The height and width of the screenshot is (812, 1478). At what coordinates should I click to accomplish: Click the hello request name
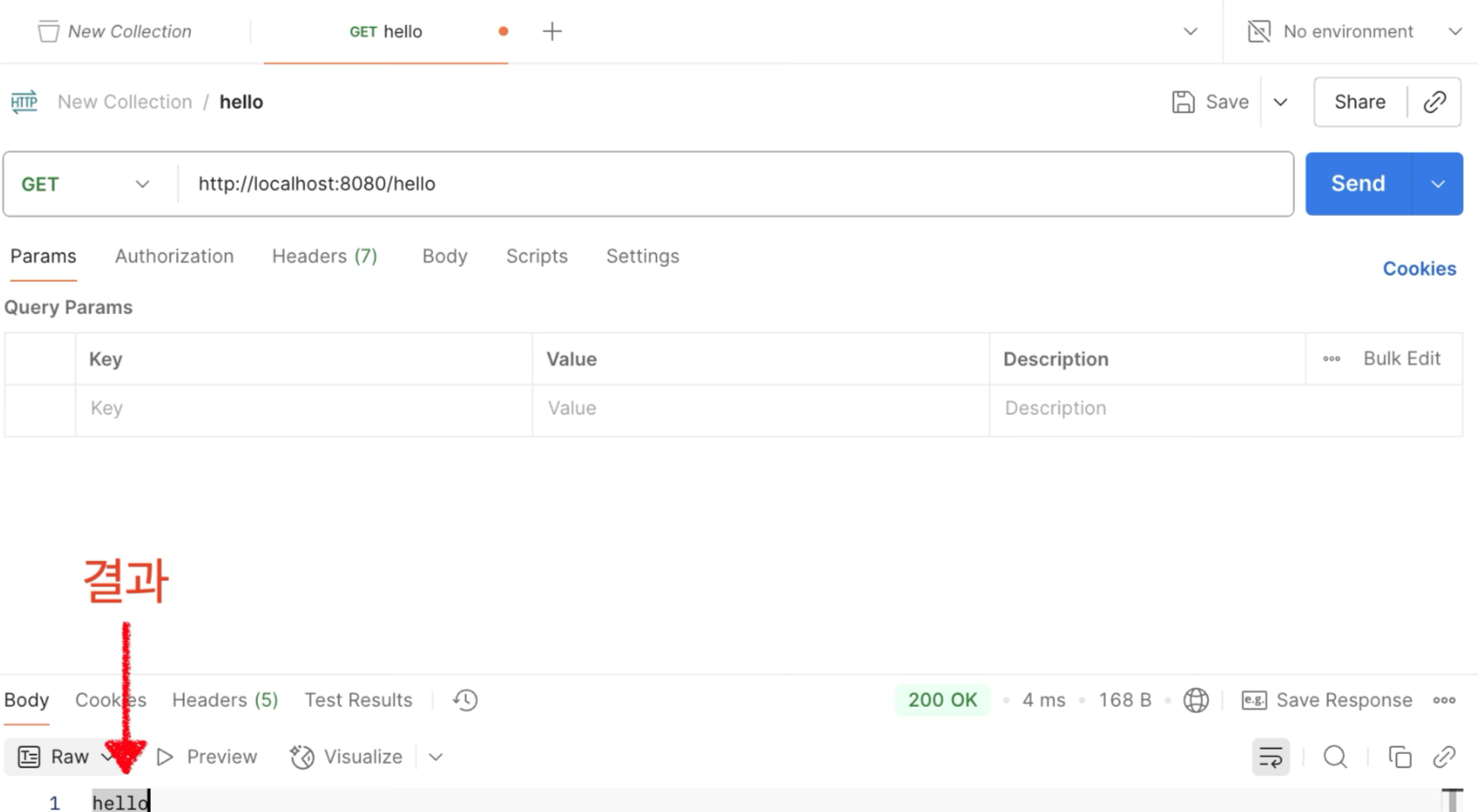241,102
